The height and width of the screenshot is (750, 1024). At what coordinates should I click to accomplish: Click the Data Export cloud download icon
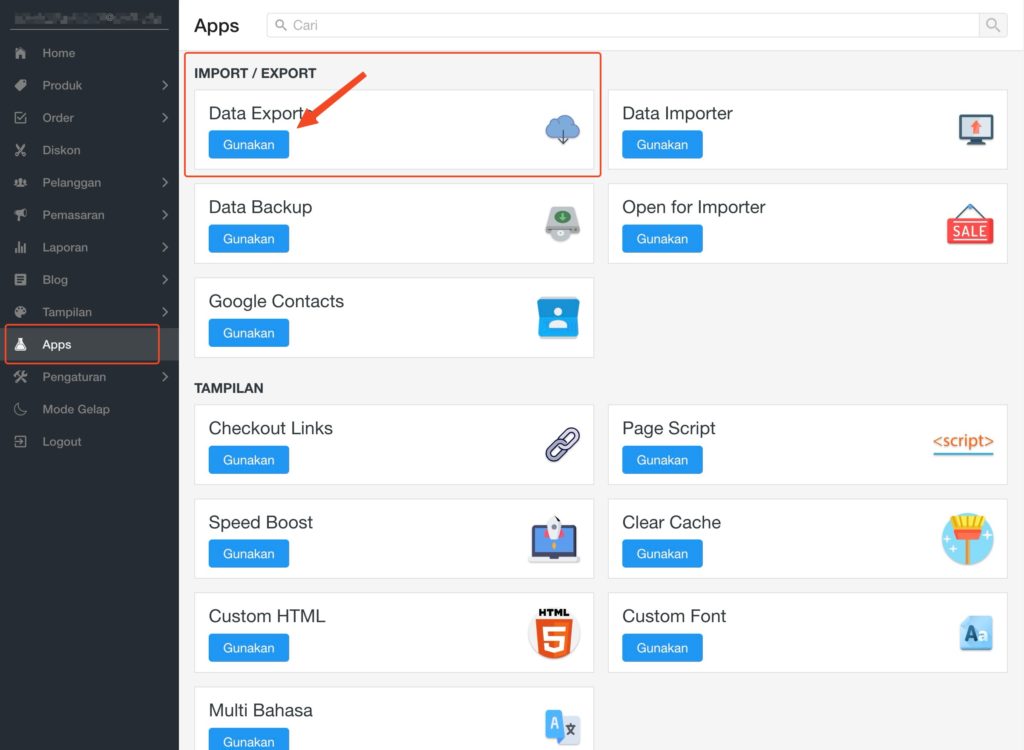562,129
